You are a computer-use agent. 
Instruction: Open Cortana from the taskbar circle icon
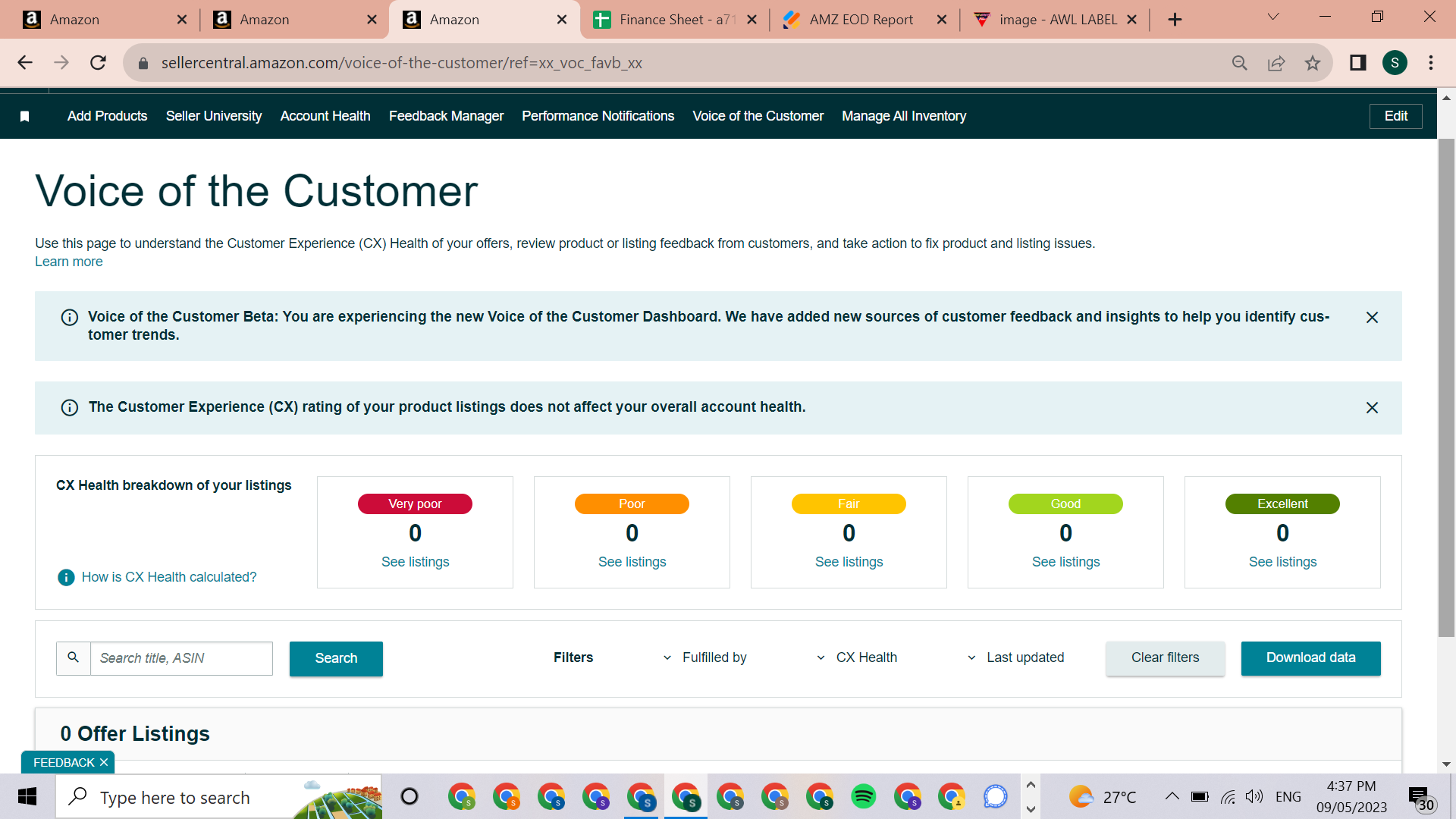409,797
